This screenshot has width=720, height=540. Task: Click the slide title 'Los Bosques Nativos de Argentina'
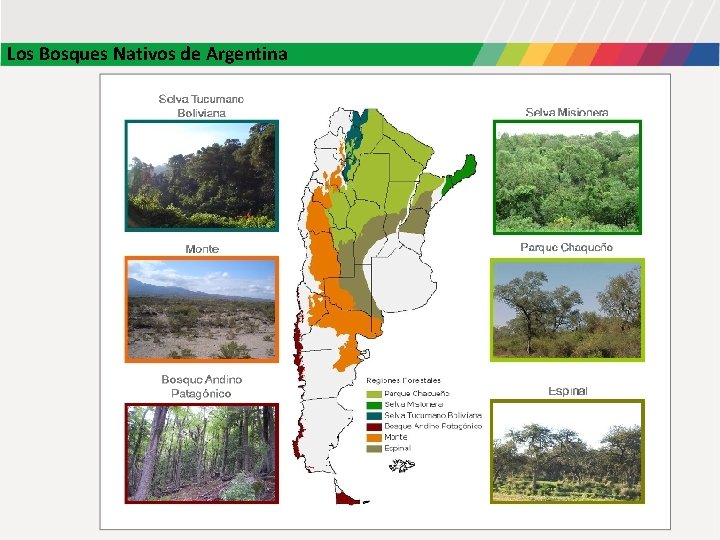click(x=147, y=54)
